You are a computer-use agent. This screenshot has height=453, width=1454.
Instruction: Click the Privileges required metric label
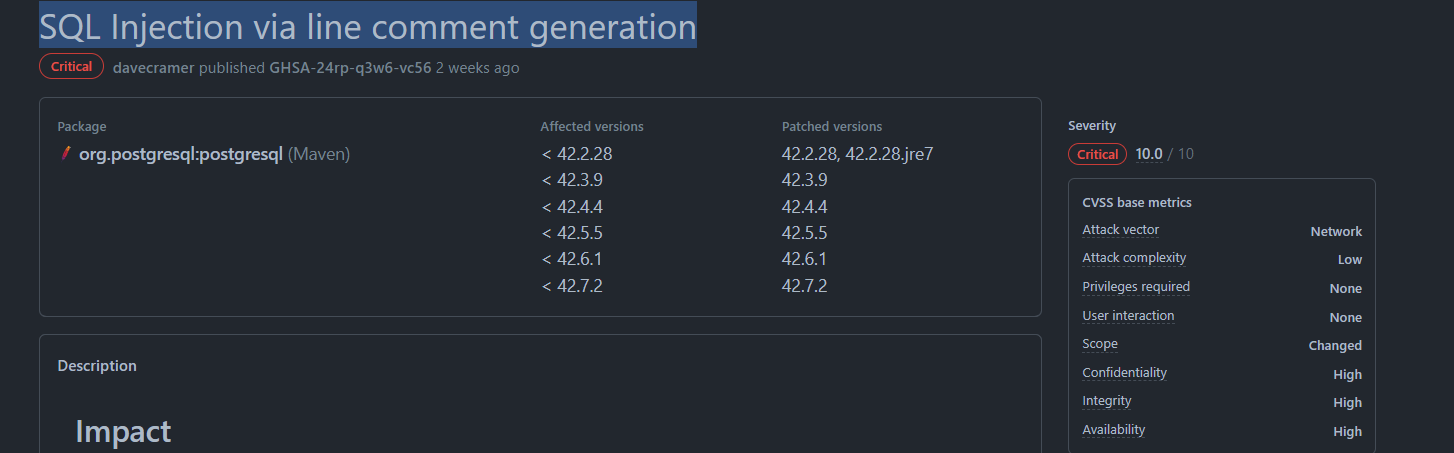pyautogui.click(x=1136, y=287)
